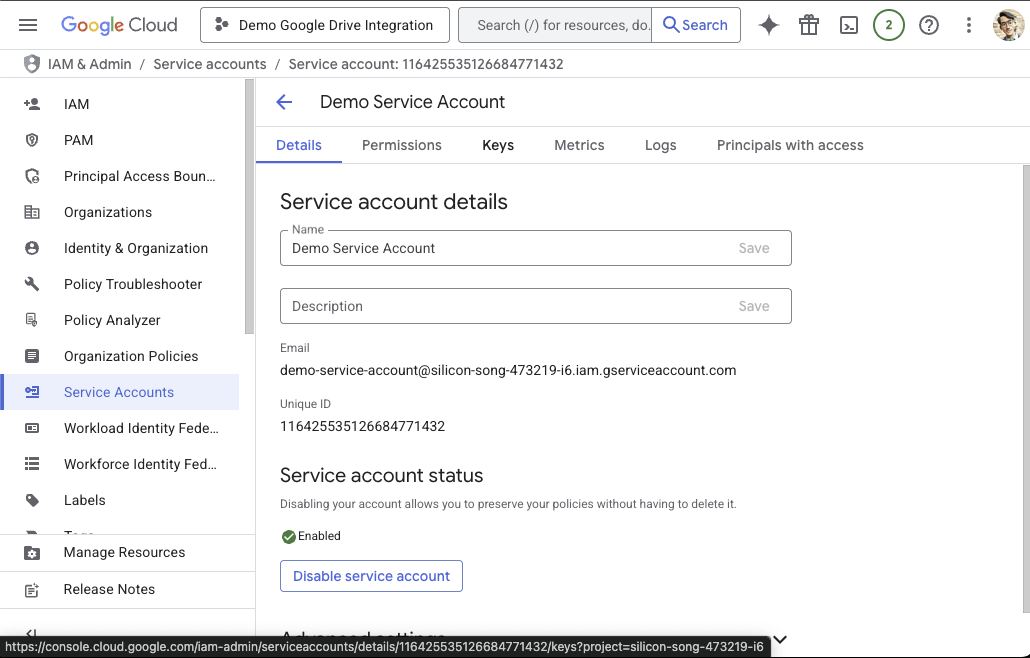Click the Manage Resources folder icon
1030x658 pixels.
(x=32, y=553)
